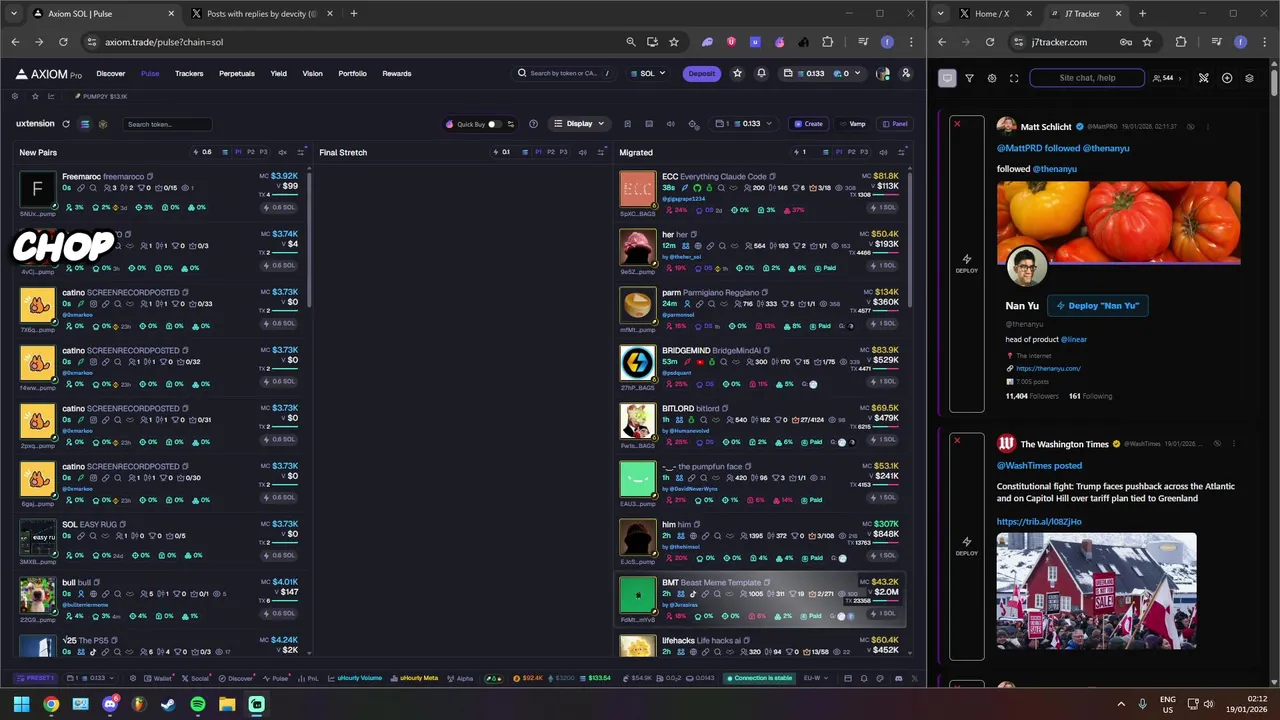Mute the Final Stretch column sound
Image resolution: width=1280 pixels, height=720 pixels.
583,152
